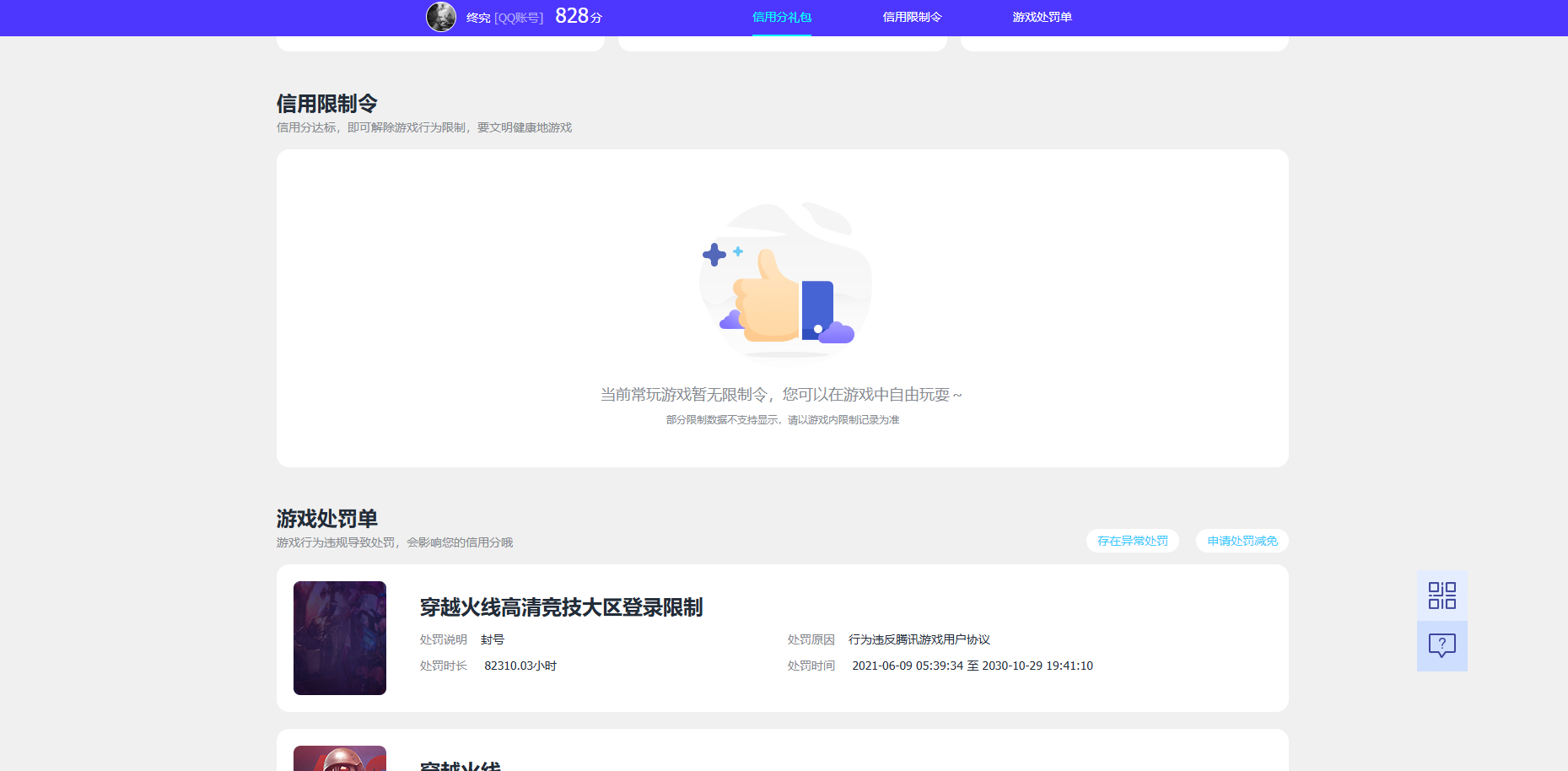This screenshot has width=1568, height=771.
Task: Click penalty duration 82310.03小时
Action: (x=520, y=666)
